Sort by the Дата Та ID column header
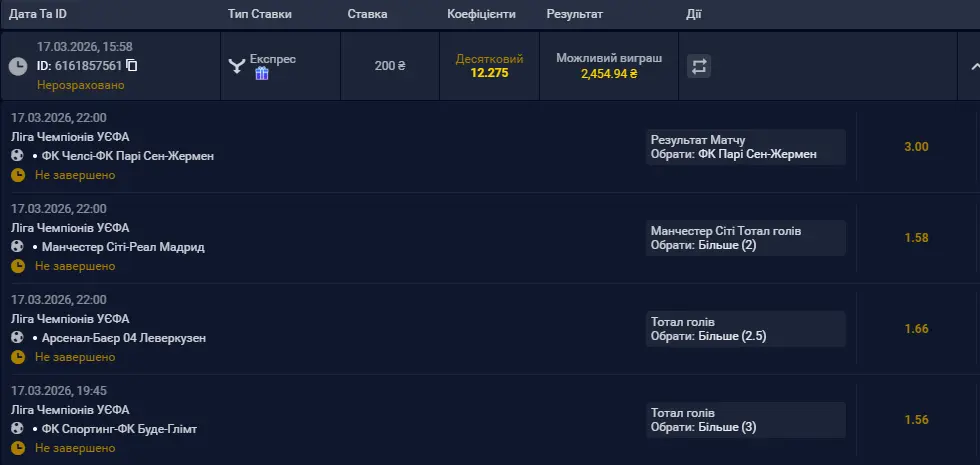Screen dimensions: 980x465 [40, 15]
